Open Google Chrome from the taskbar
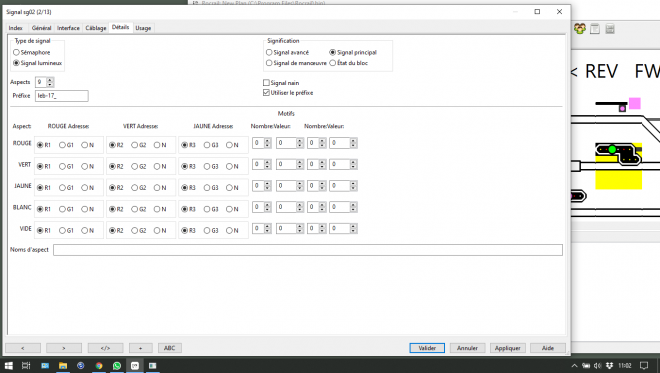 pos(99,365)
